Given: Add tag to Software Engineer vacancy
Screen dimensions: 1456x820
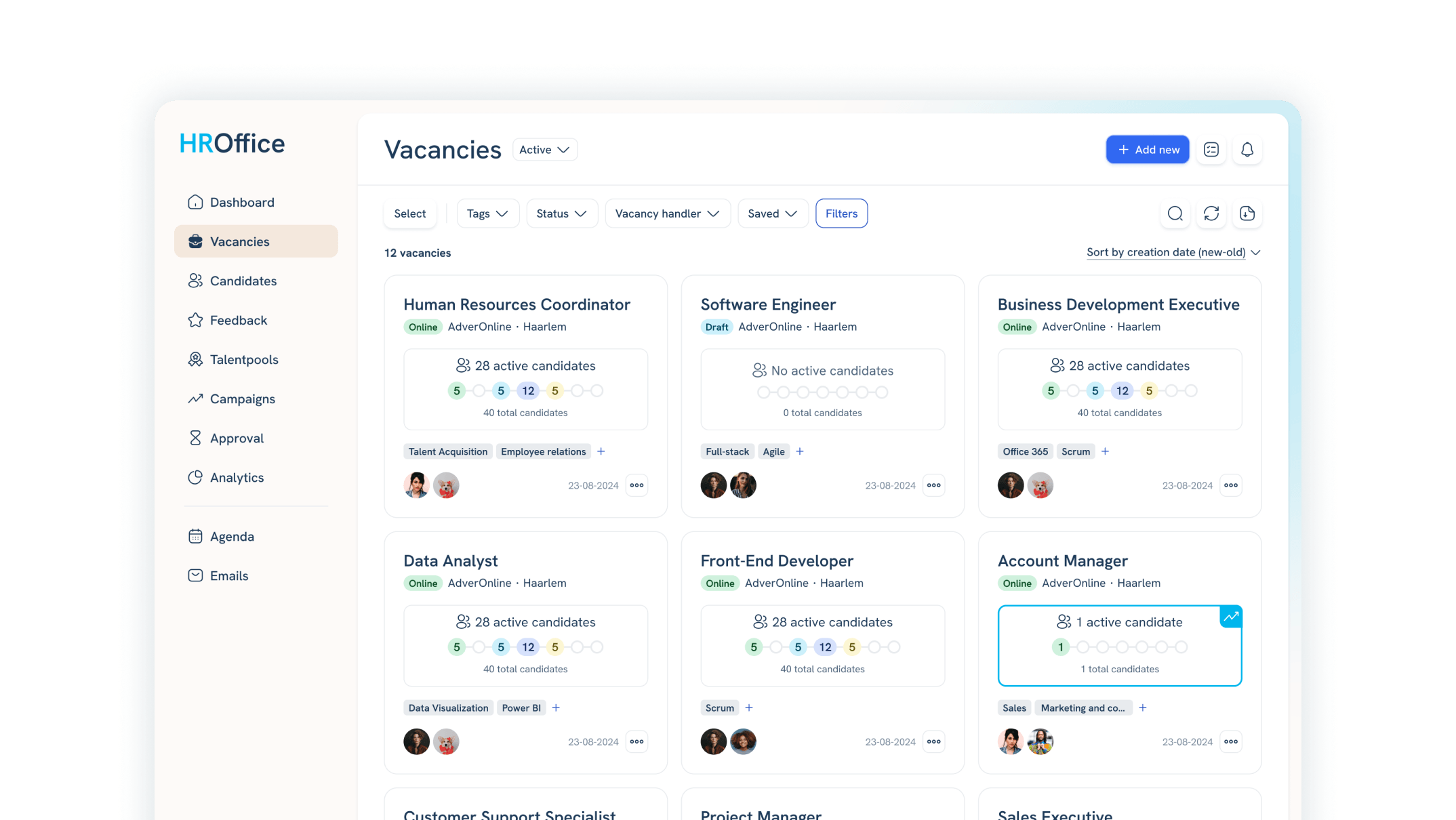Looking at the screenshot, I should 800,451.
